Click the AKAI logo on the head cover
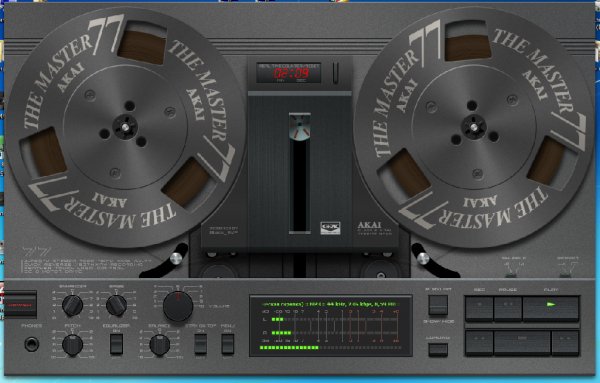600x383 pixels. [x=369, y=225]
